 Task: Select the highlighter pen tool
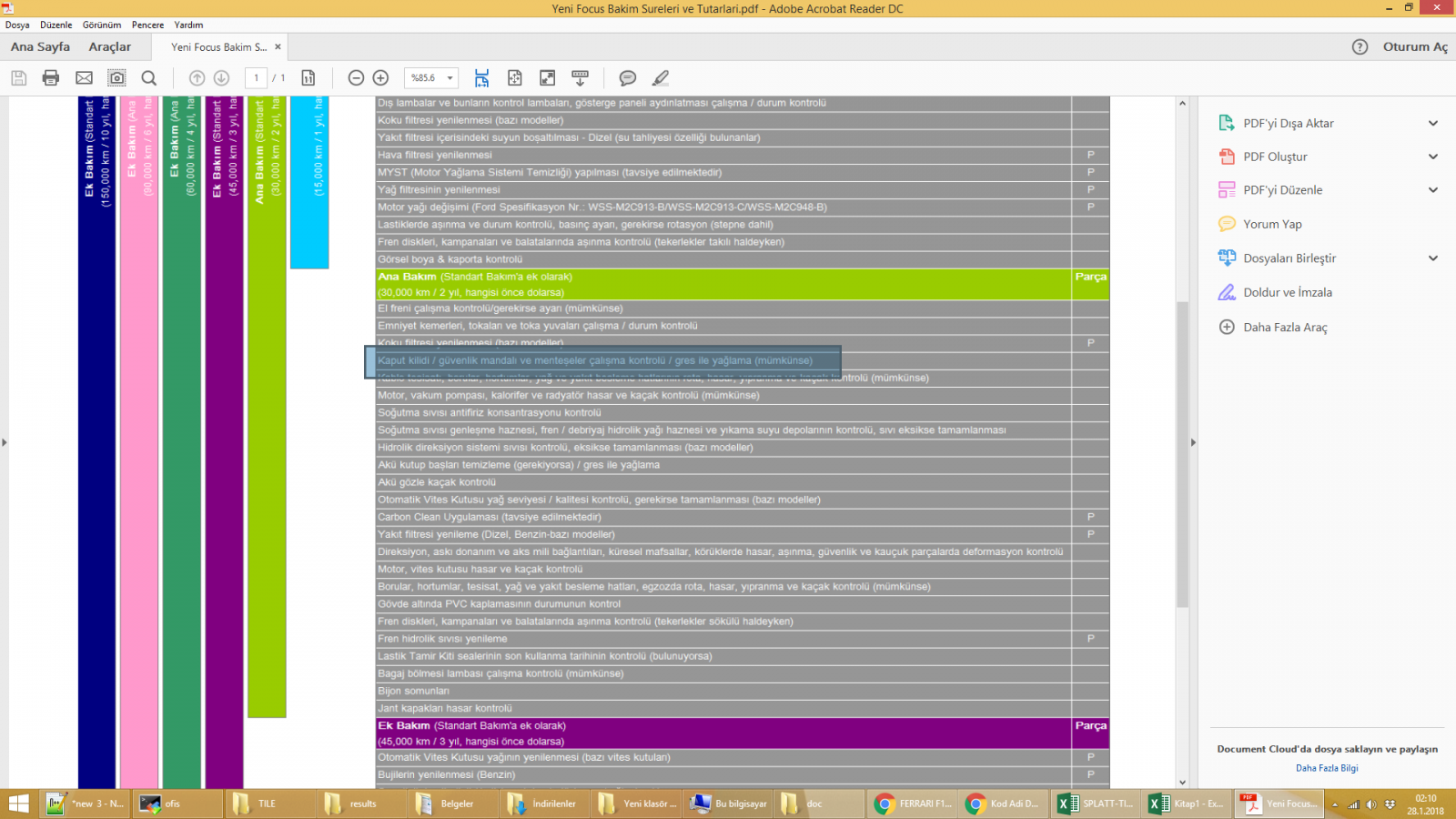point(661,78)
